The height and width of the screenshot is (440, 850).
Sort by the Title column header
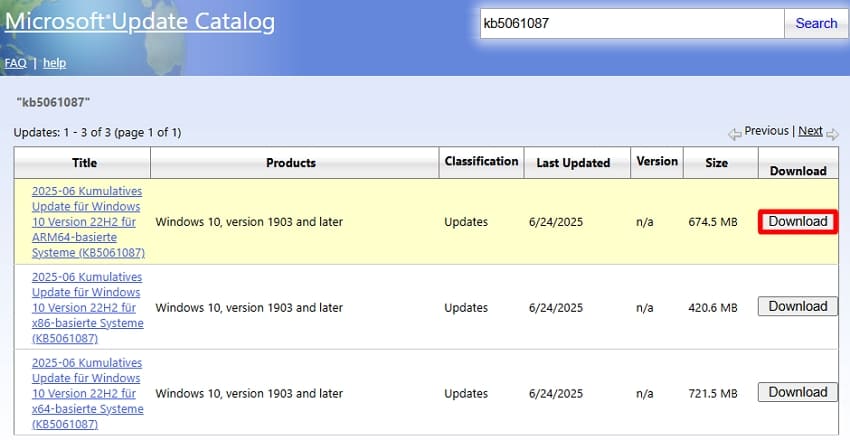point(84,163)
